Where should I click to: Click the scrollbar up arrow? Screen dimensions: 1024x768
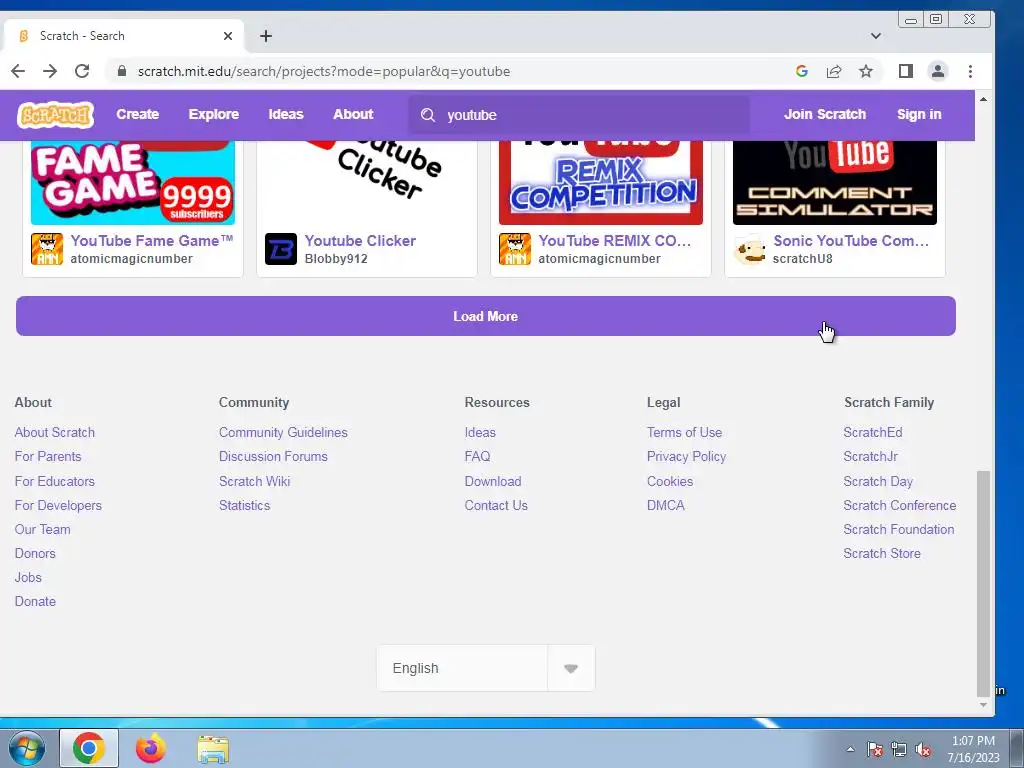pos(983,99)
